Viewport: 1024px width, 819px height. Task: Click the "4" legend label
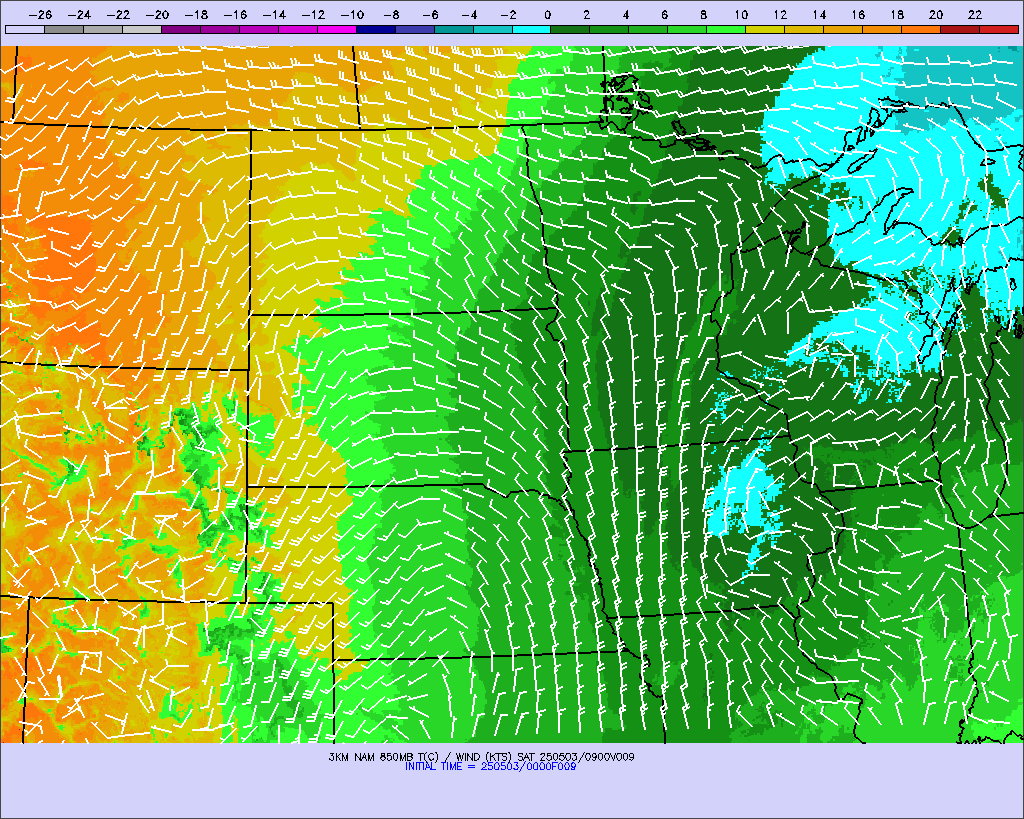tap(626, 15)
